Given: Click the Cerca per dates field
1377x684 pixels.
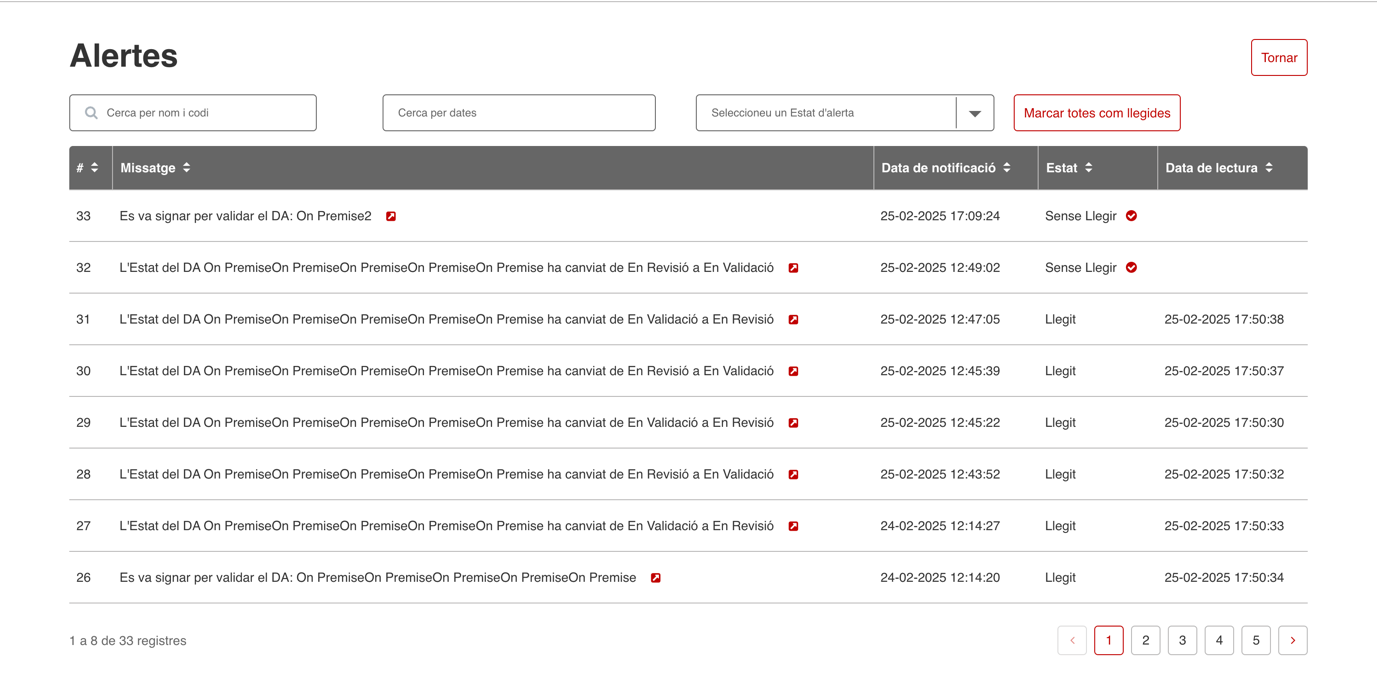Looking at the screenshot, I should 518,113.
